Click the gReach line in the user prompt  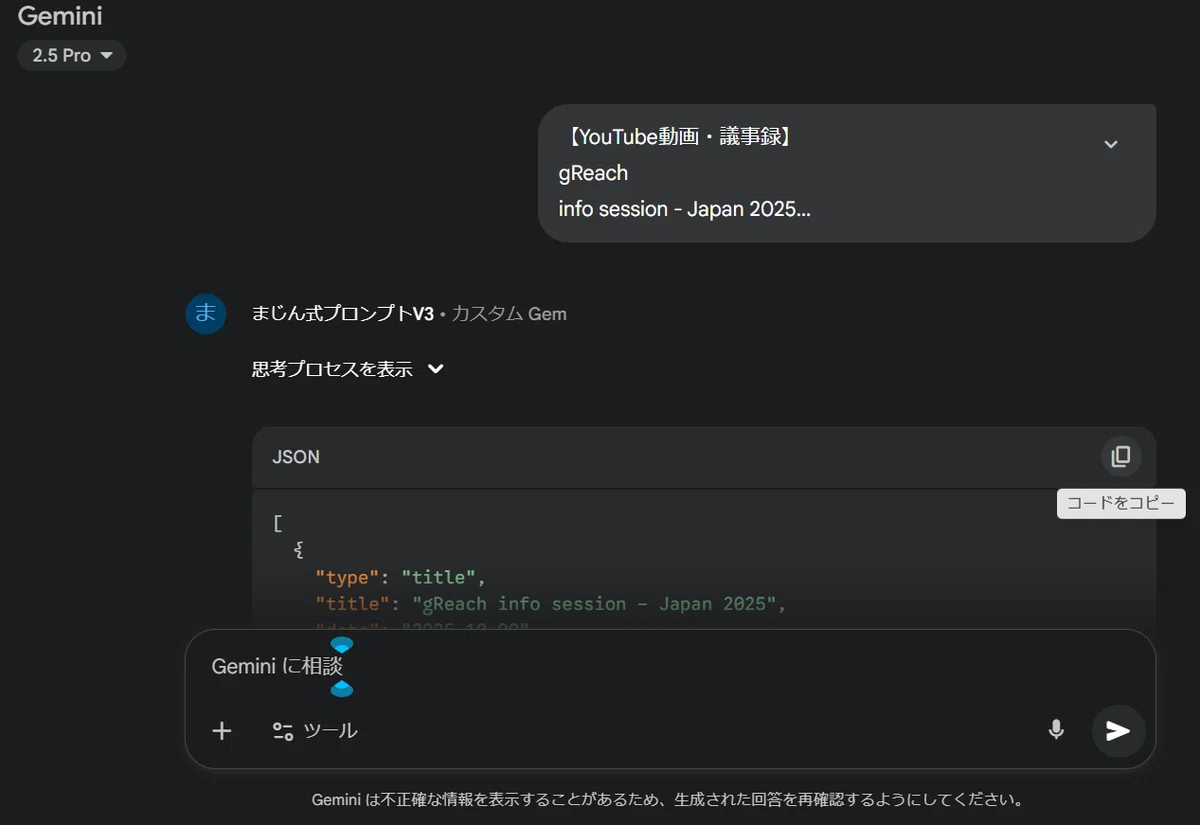point(593,173)
